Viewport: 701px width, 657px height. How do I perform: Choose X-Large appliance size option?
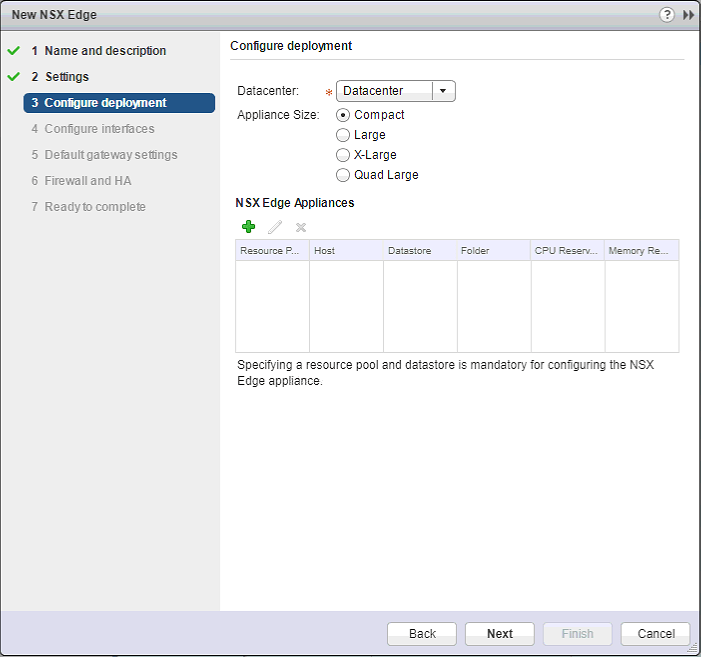[x=344, y=155]
